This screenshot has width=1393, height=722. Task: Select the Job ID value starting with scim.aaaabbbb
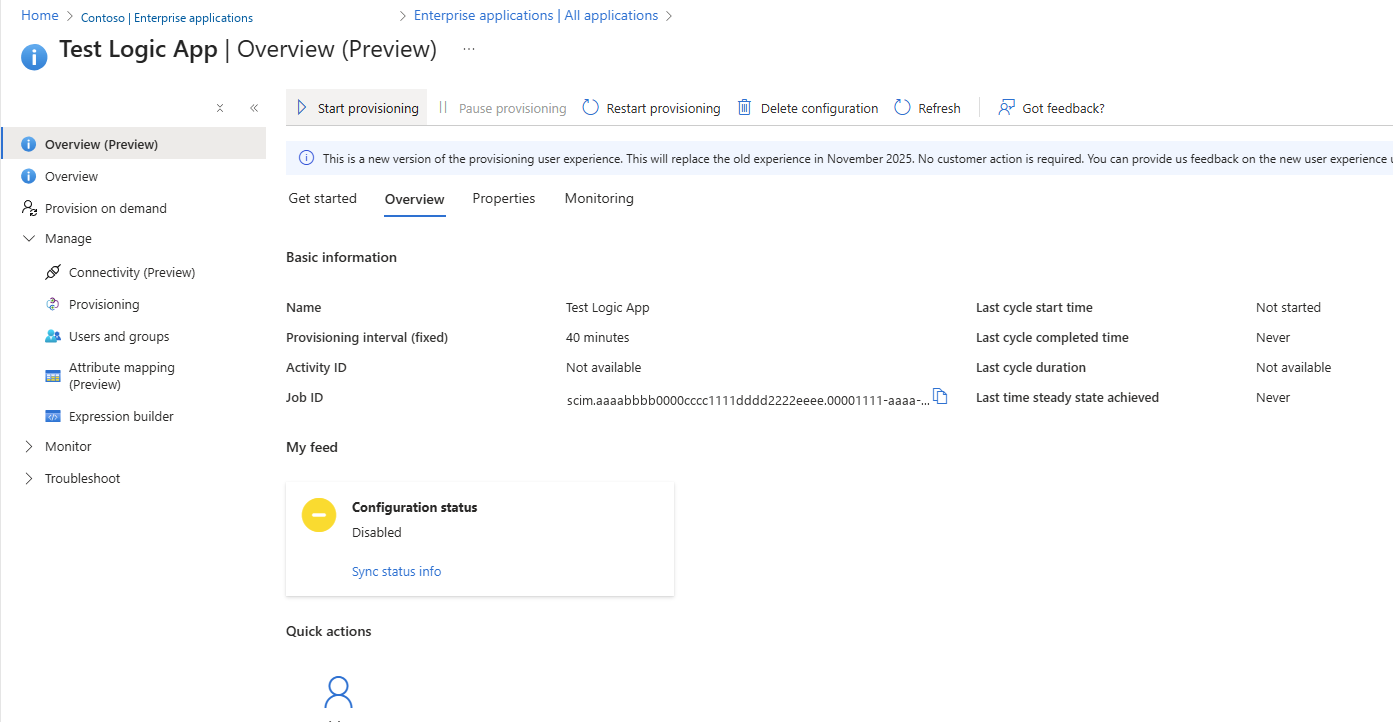point(748,400)
